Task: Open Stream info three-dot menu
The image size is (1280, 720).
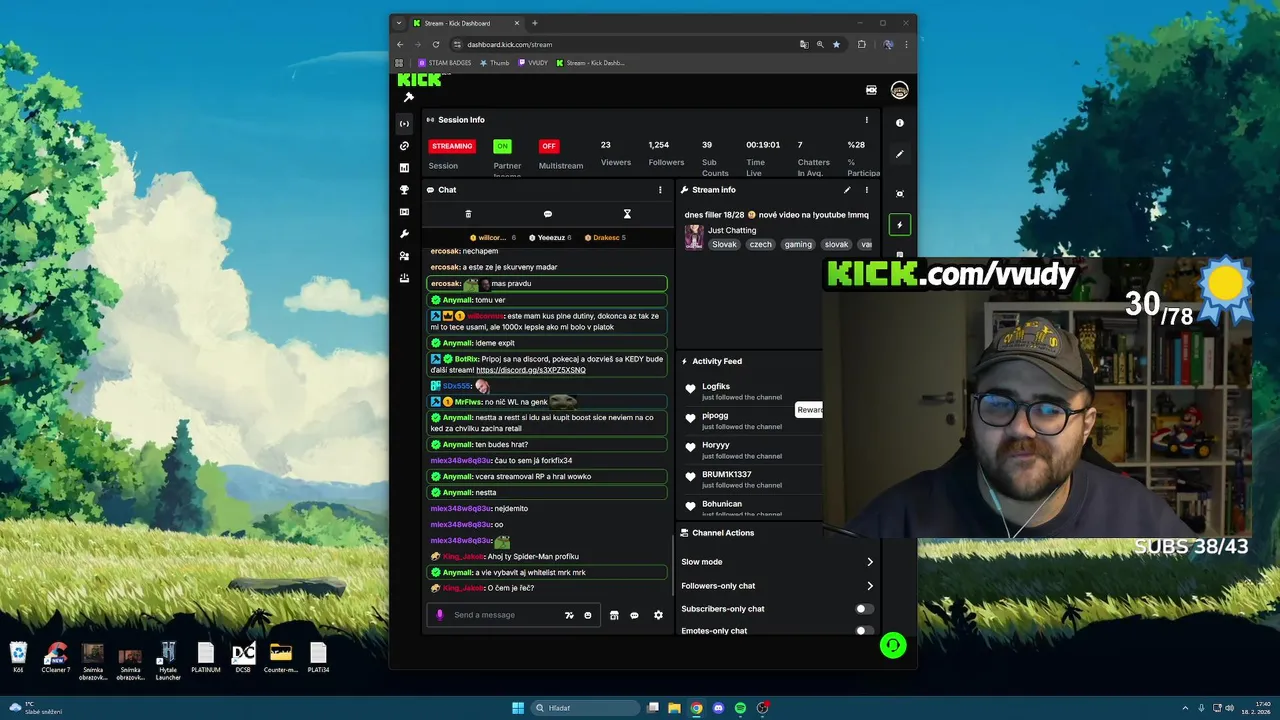Action: coord(867,190)
